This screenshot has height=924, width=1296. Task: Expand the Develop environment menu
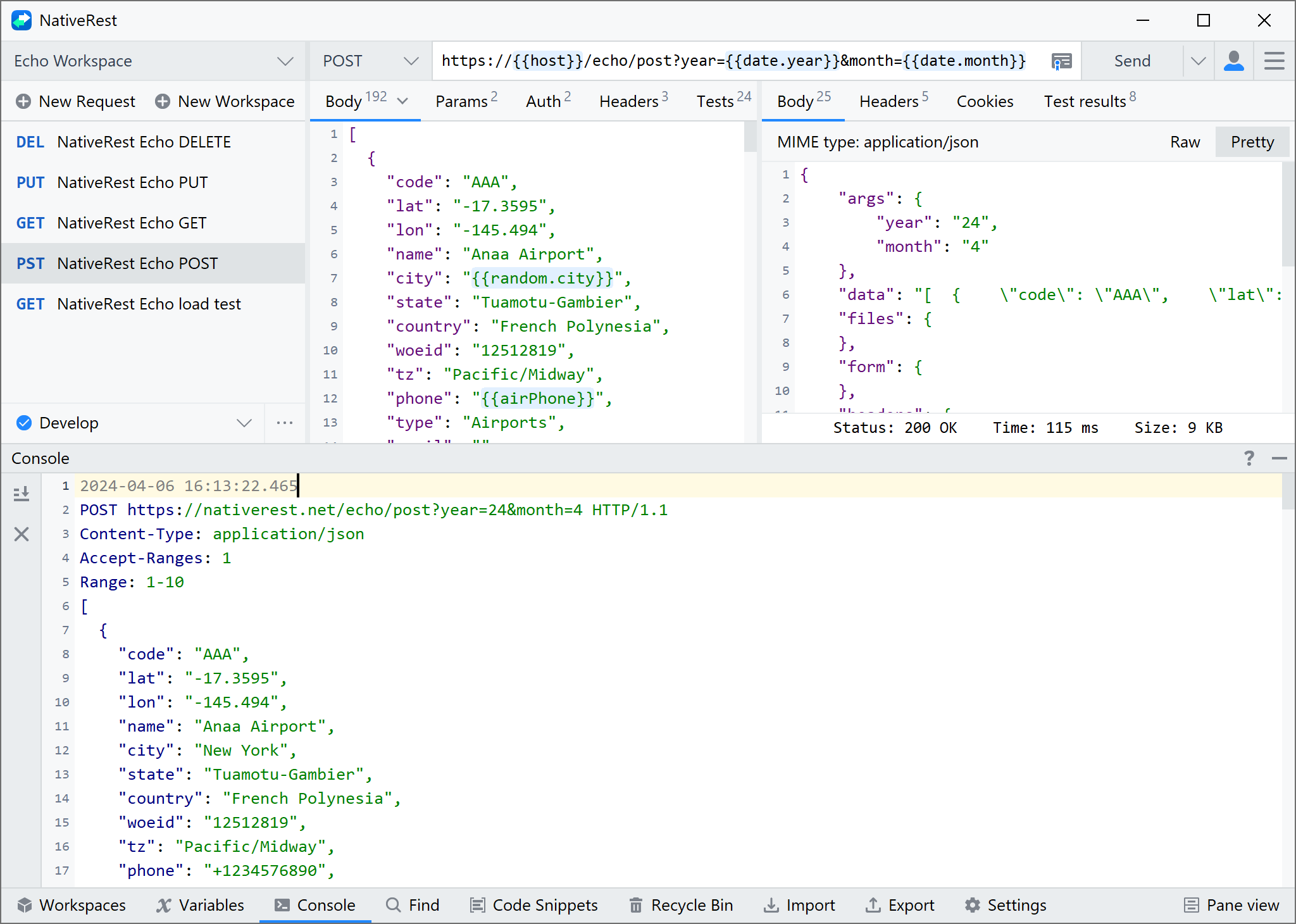[244, 422]
